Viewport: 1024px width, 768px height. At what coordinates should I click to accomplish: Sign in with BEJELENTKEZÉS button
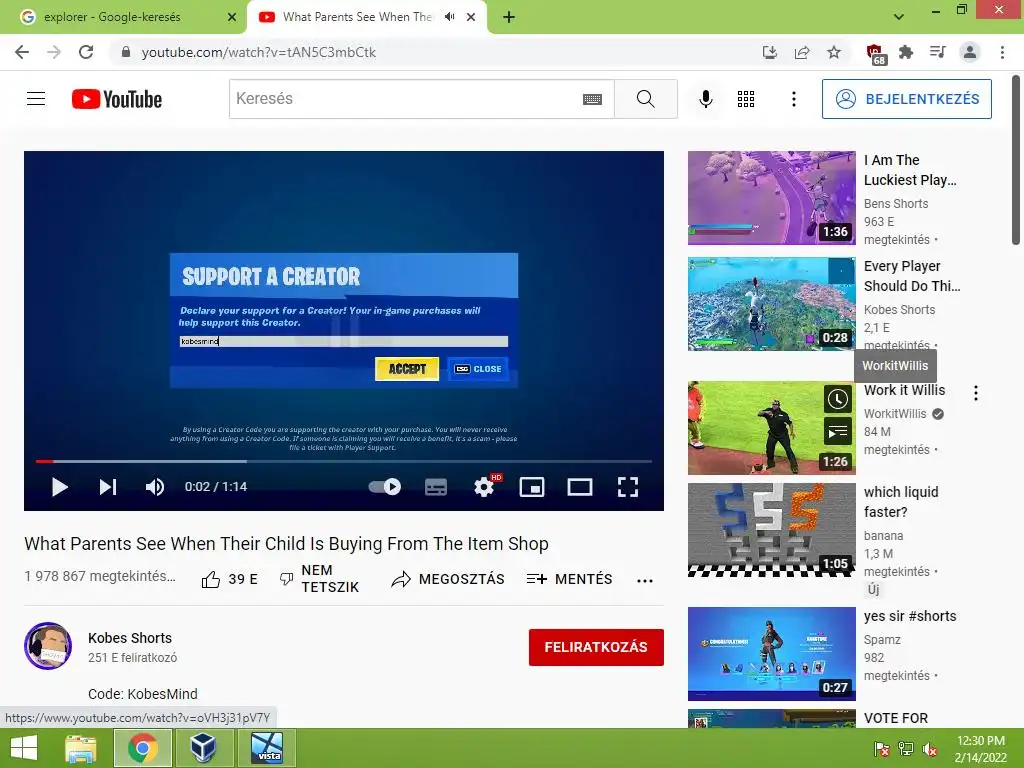coord(906,99)
